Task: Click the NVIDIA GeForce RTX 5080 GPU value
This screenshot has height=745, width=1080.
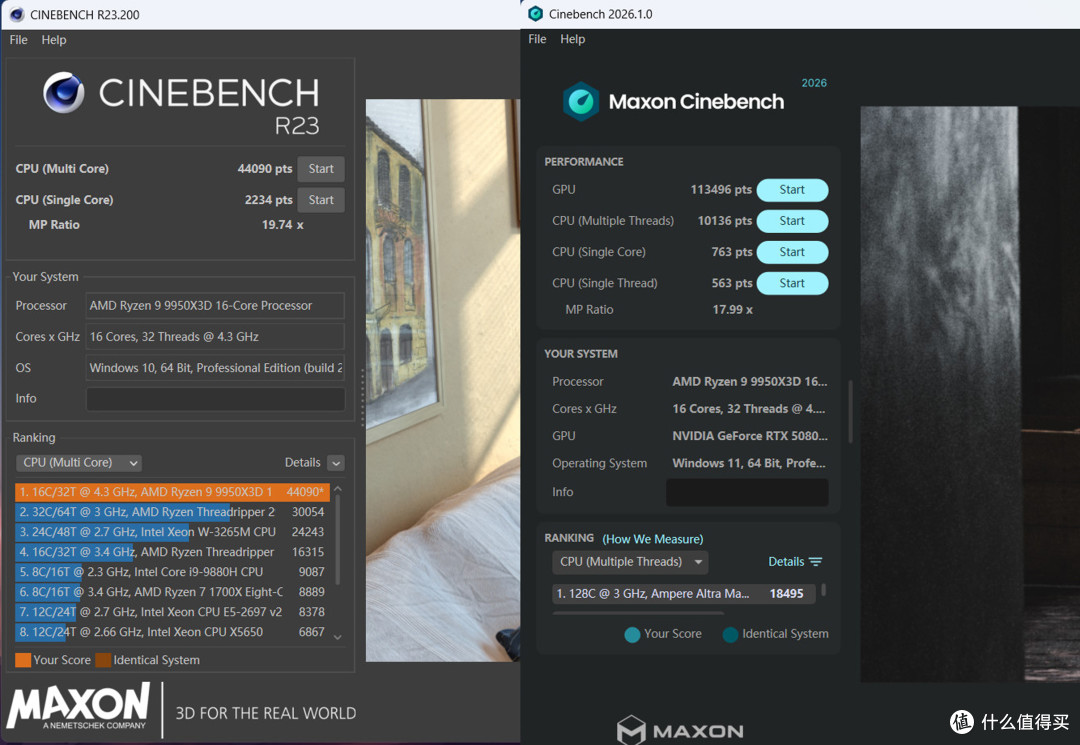Action: [750, 436]
